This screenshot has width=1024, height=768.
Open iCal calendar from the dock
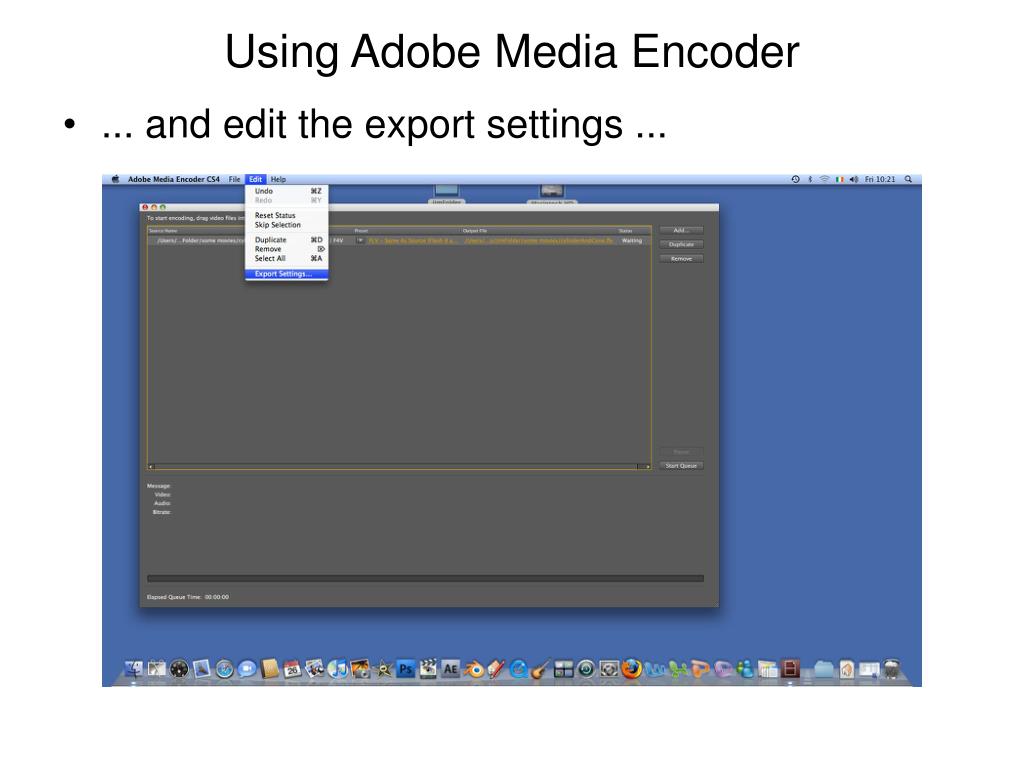[x=293, y=669]
